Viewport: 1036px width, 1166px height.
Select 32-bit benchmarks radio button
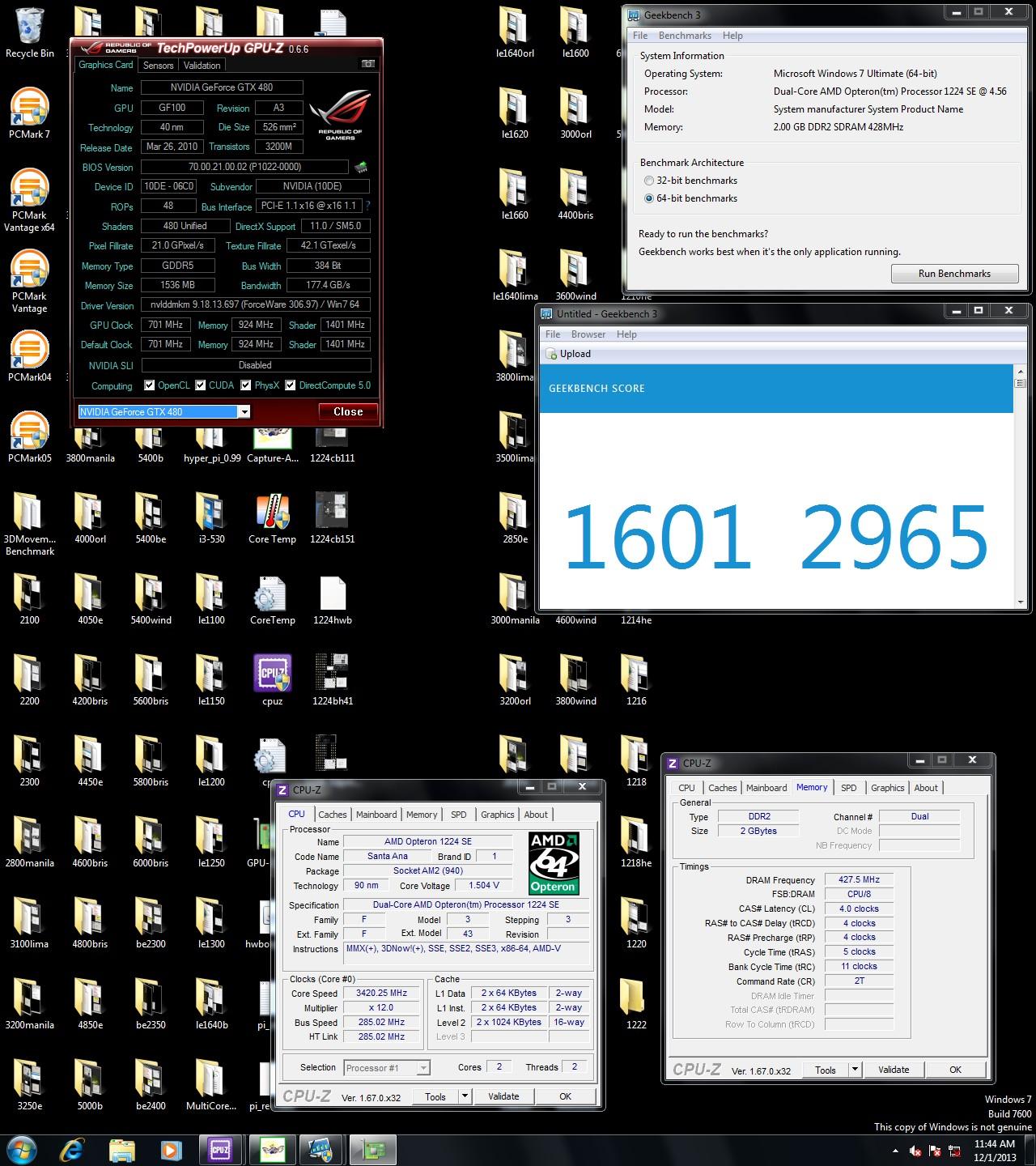(649, 181)
